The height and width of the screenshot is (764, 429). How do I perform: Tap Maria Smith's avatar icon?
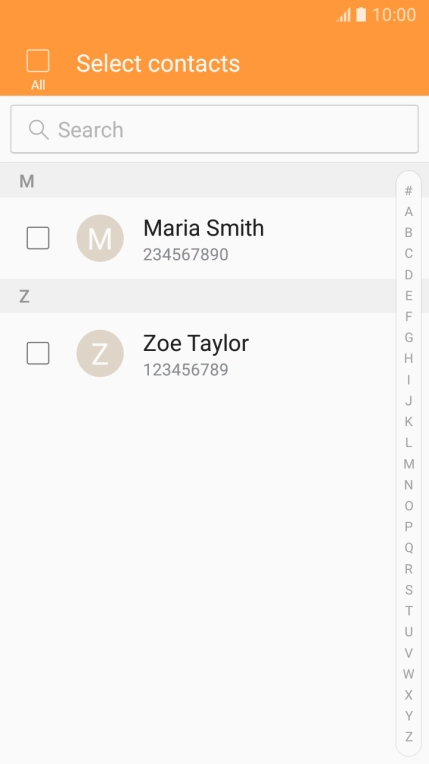click(x=100, y=238)
